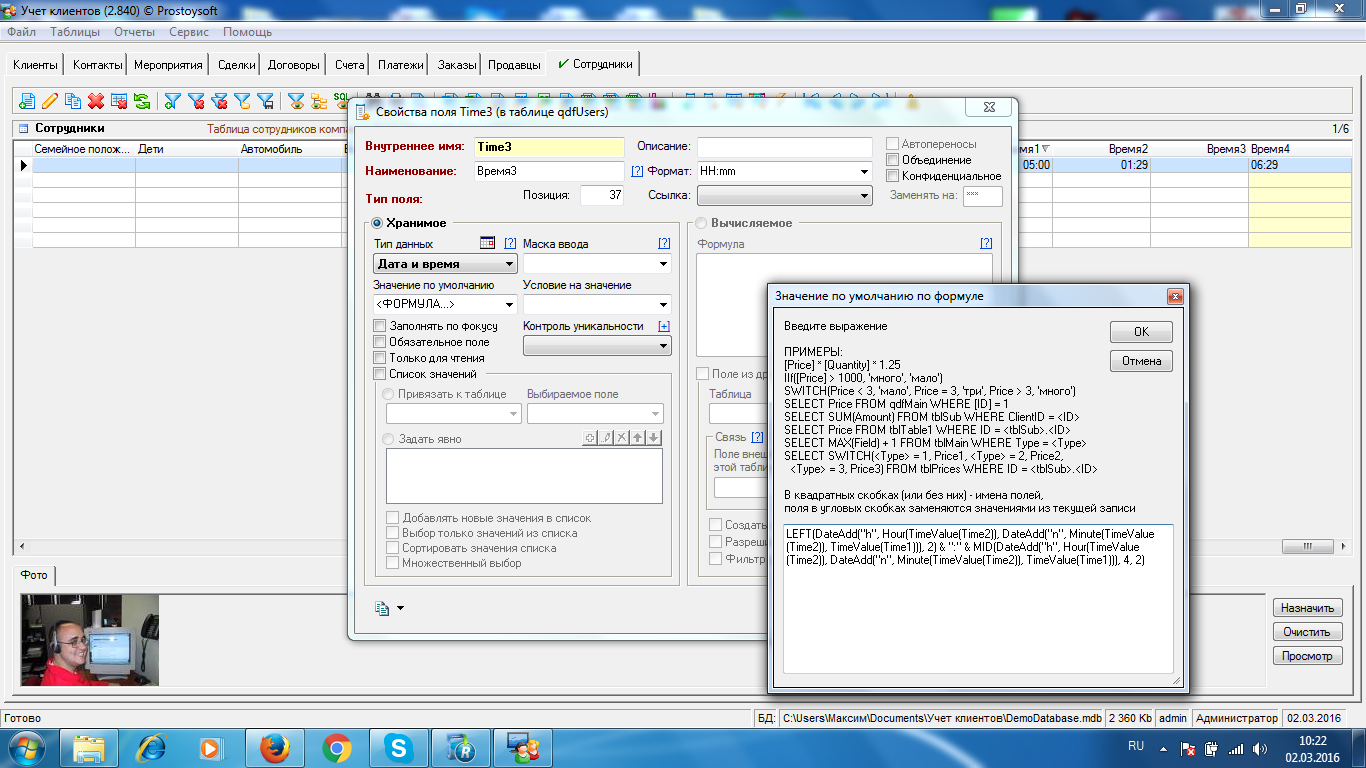Check the Конфиденциальное option
Image resolution: width=1366 pixels, height=768 pixels.
click(893, 176)
